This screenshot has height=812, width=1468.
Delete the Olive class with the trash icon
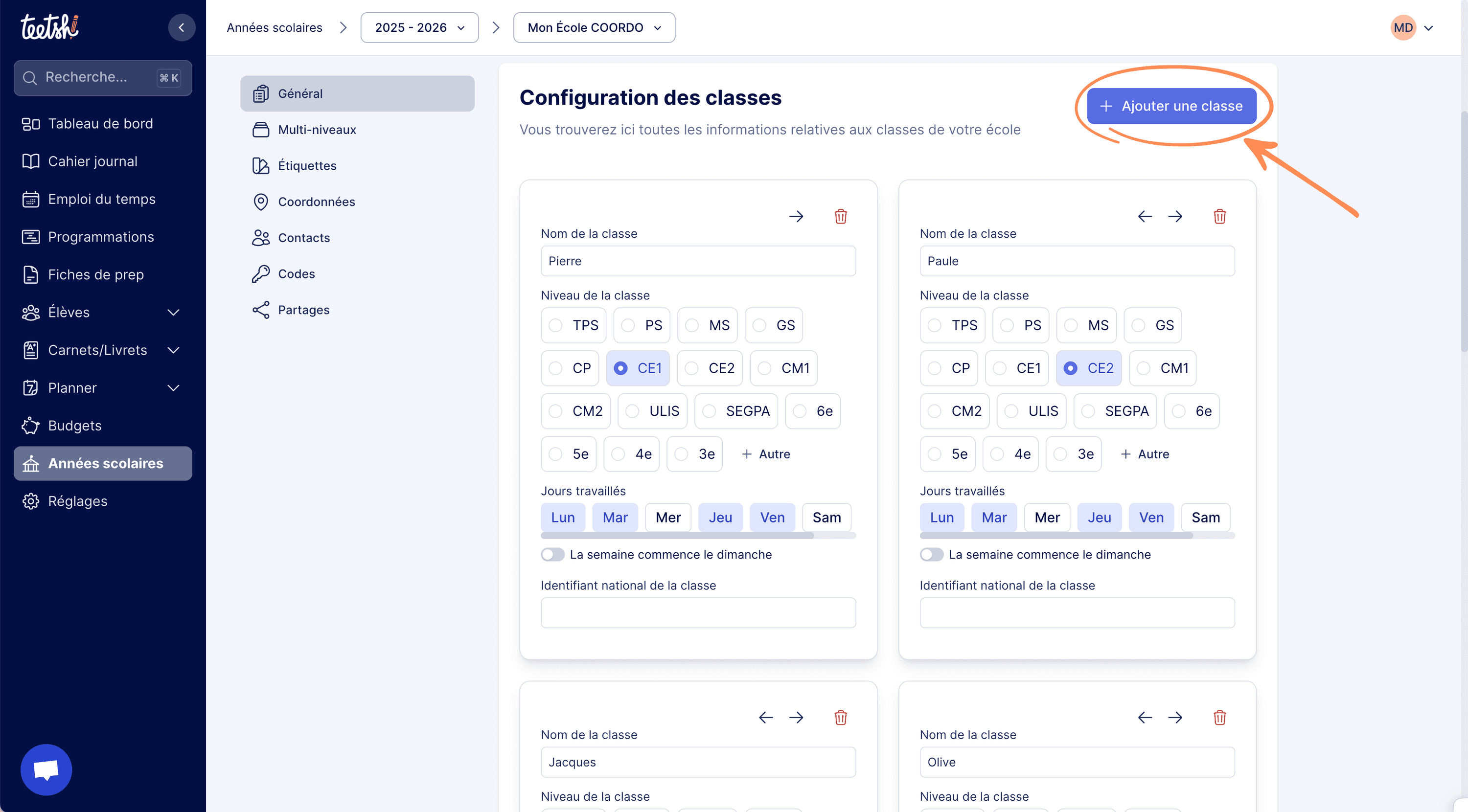[1219, 718]
